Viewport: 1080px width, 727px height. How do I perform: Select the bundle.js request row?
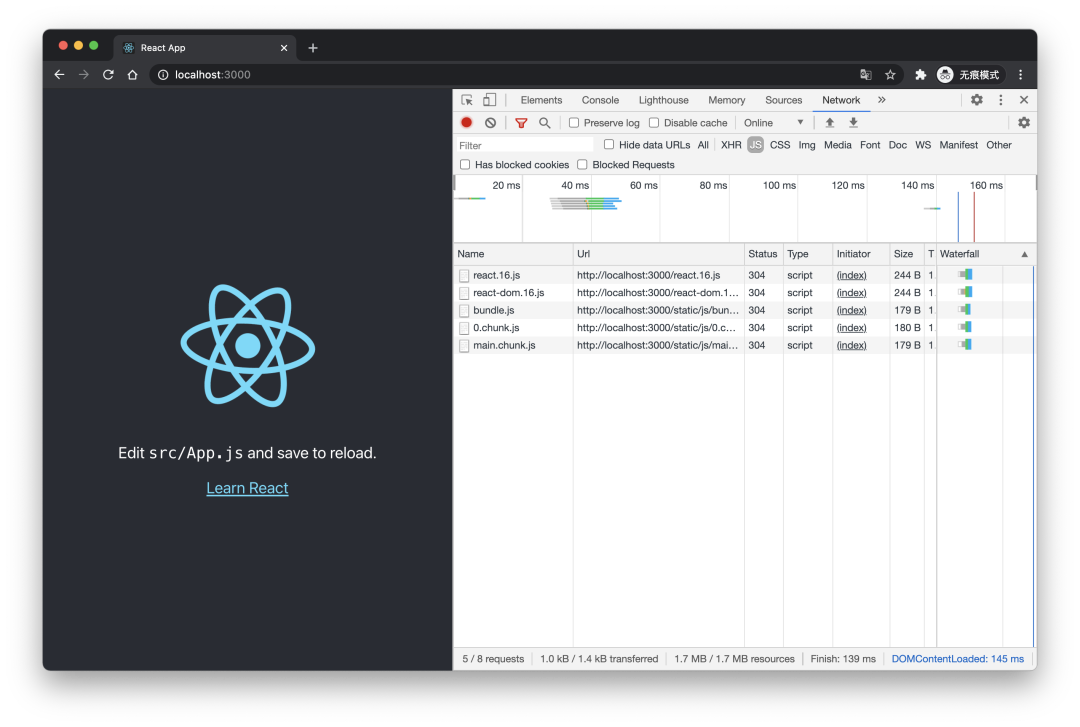point(744,310)
